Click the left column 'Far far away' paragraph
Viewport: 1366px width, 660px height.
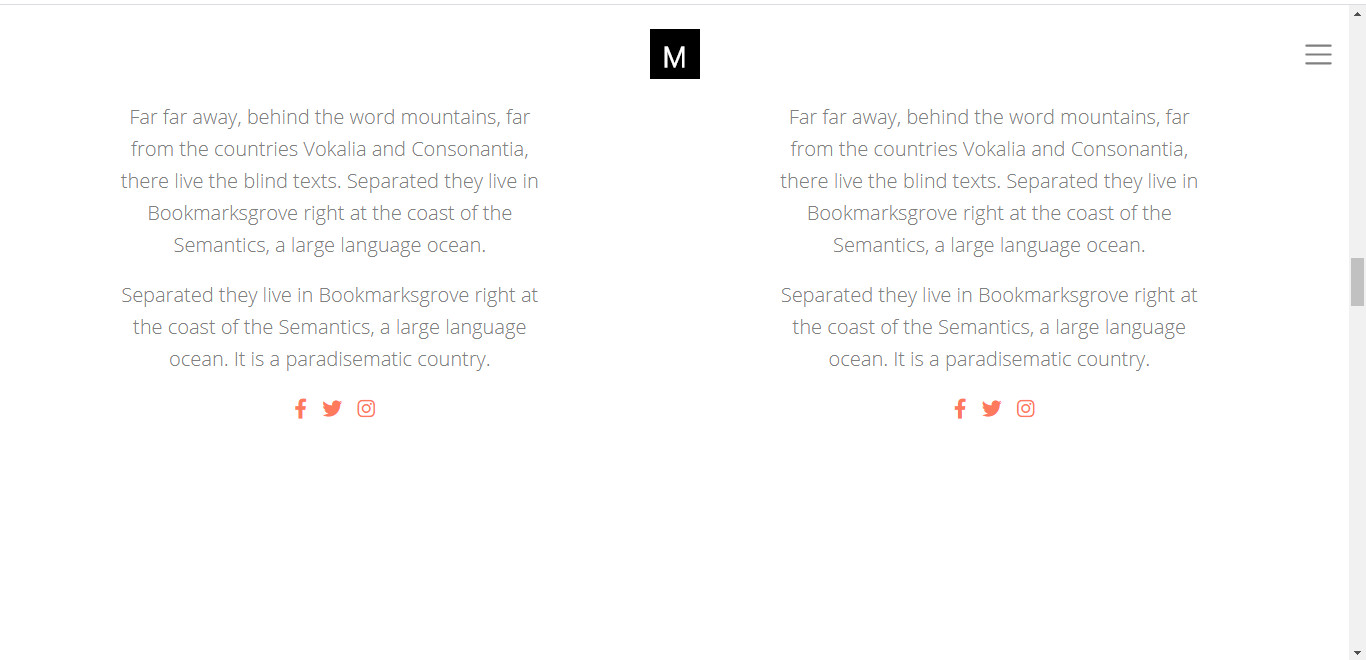(330, 181)
